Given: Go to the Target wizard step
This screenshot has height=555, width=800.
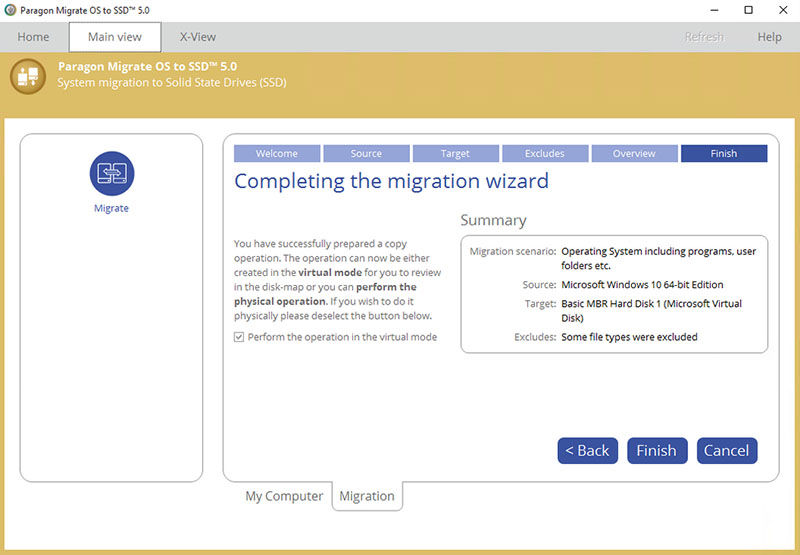Looking at the screenshot, I should tap(456, 154).
